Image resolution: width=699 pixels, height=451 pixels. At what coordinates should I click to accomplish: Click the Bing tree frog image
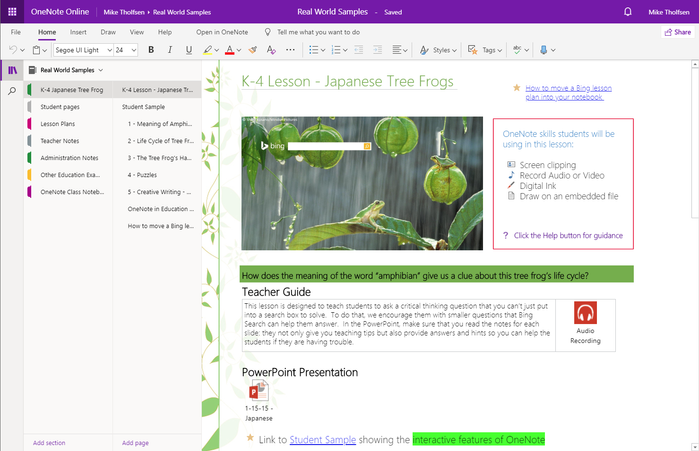[362, 183]
